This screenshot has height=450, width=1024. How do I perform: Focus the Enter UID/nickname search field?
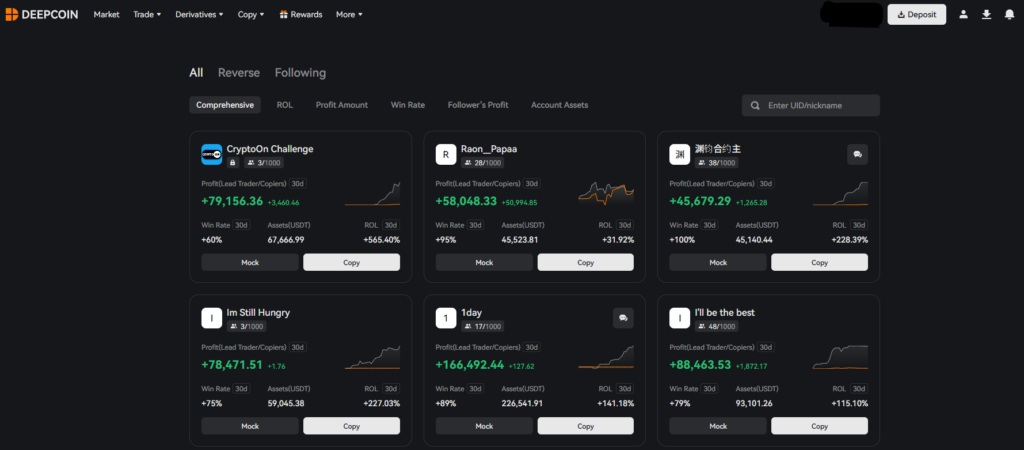click(811, 105)
